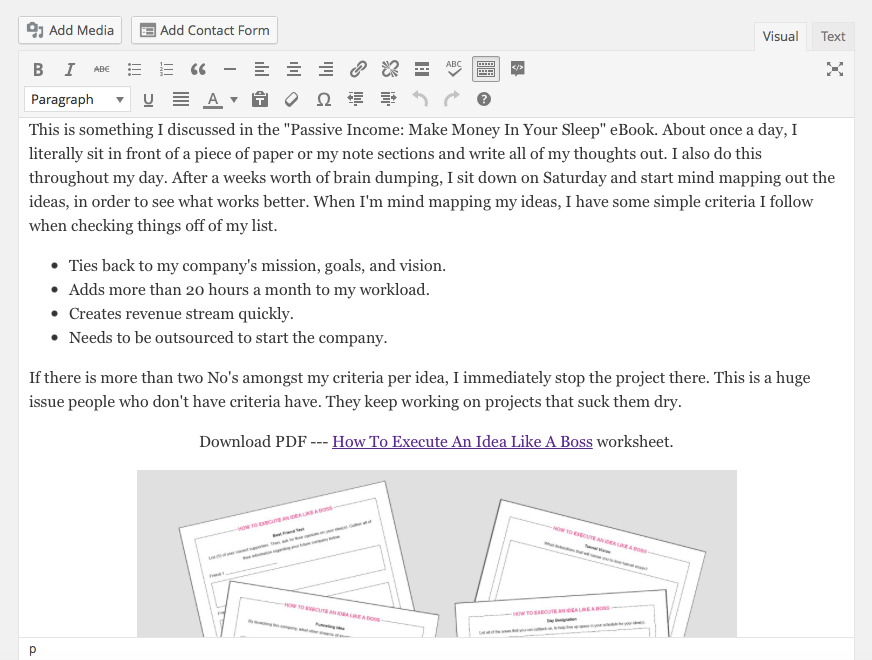Open the Paragraph format dropdown
The image size is (872, 660).
click(77, 100)
